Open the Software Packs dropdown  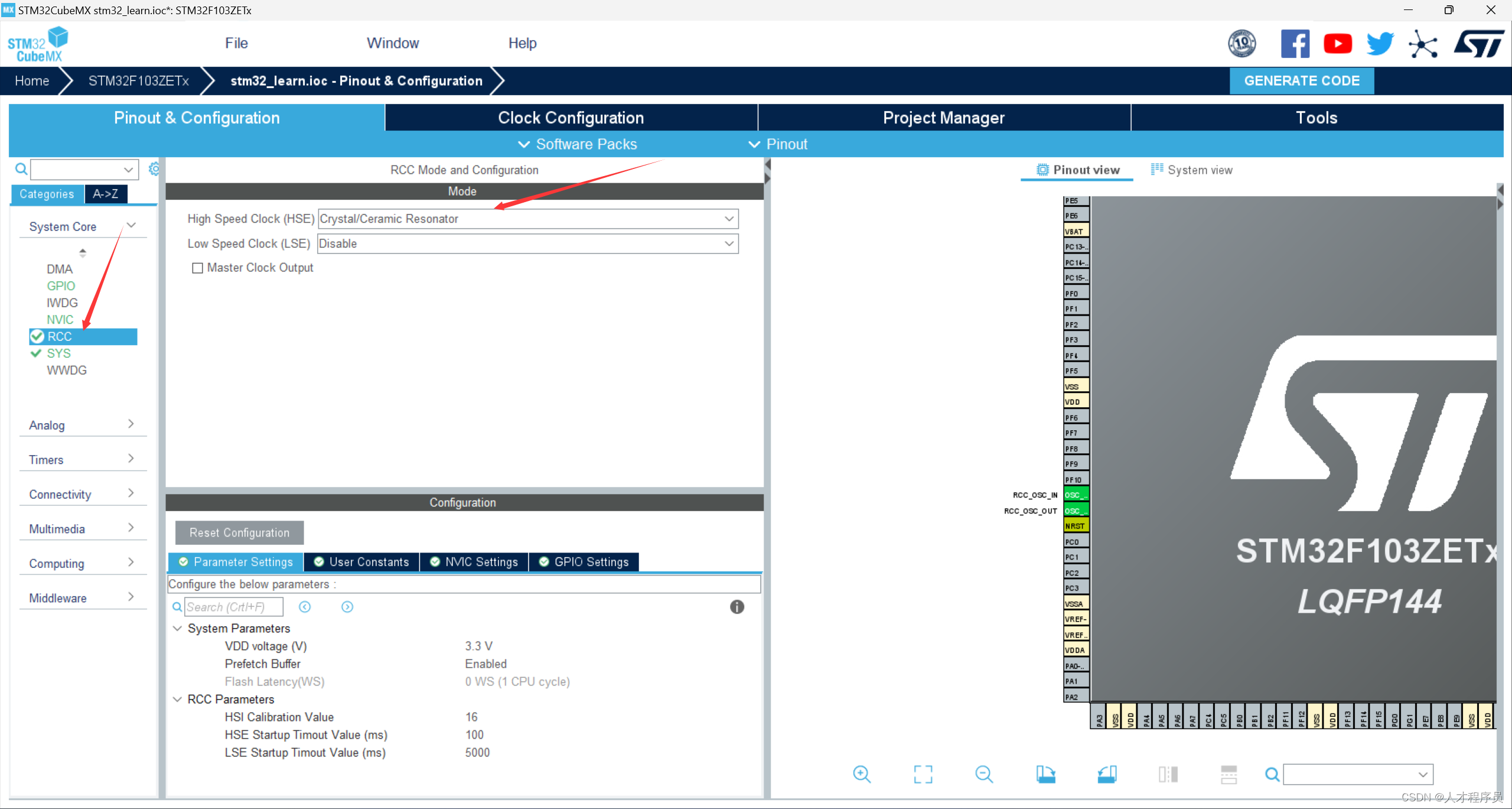coord(578,144)
